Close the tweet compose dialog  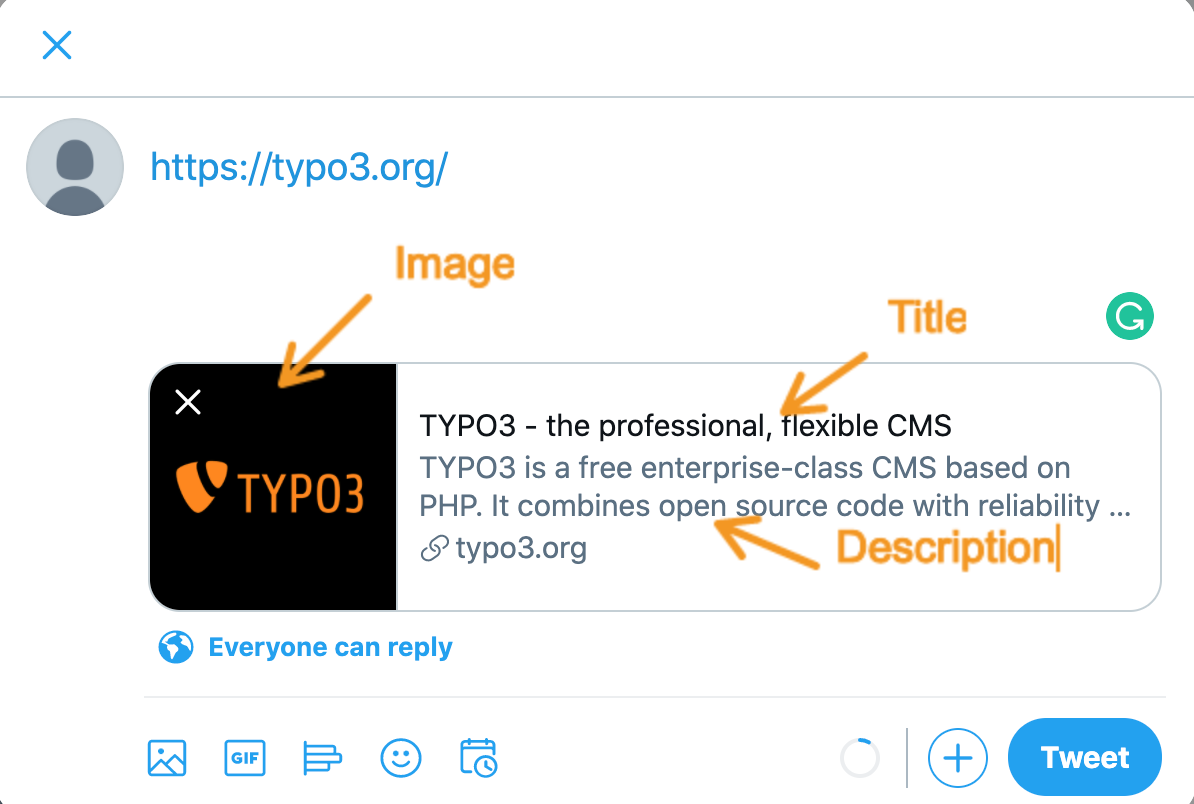click(57, 45)
